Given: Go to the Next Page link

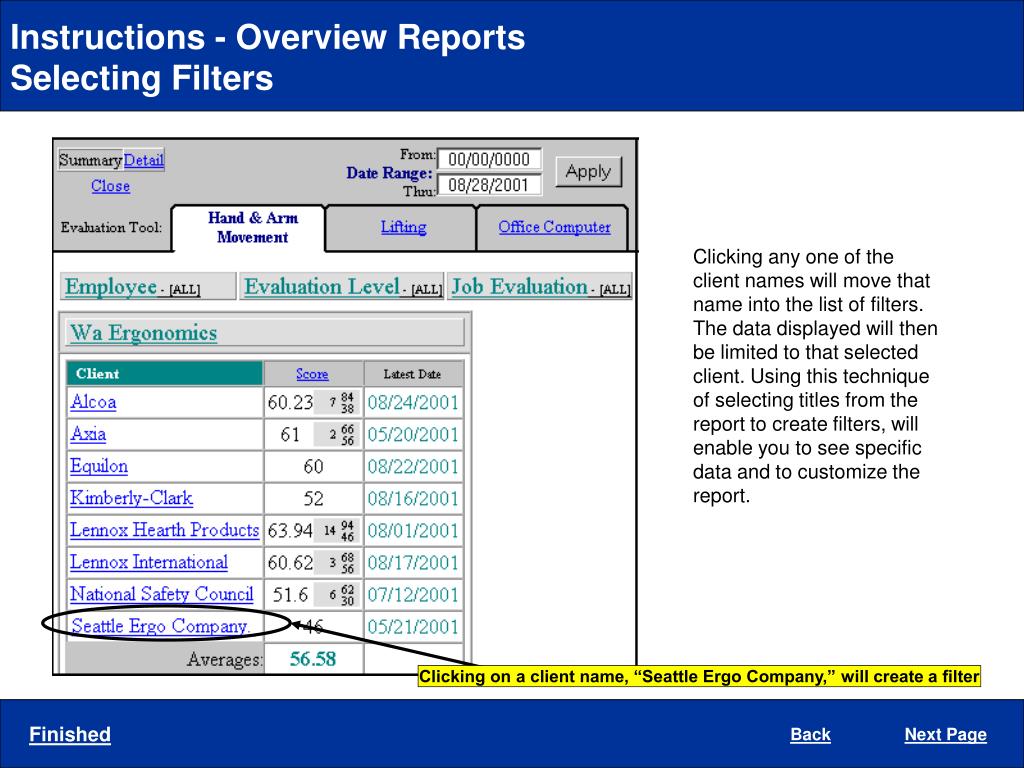Looking at the screenshot, I should [x=946, y=734].
